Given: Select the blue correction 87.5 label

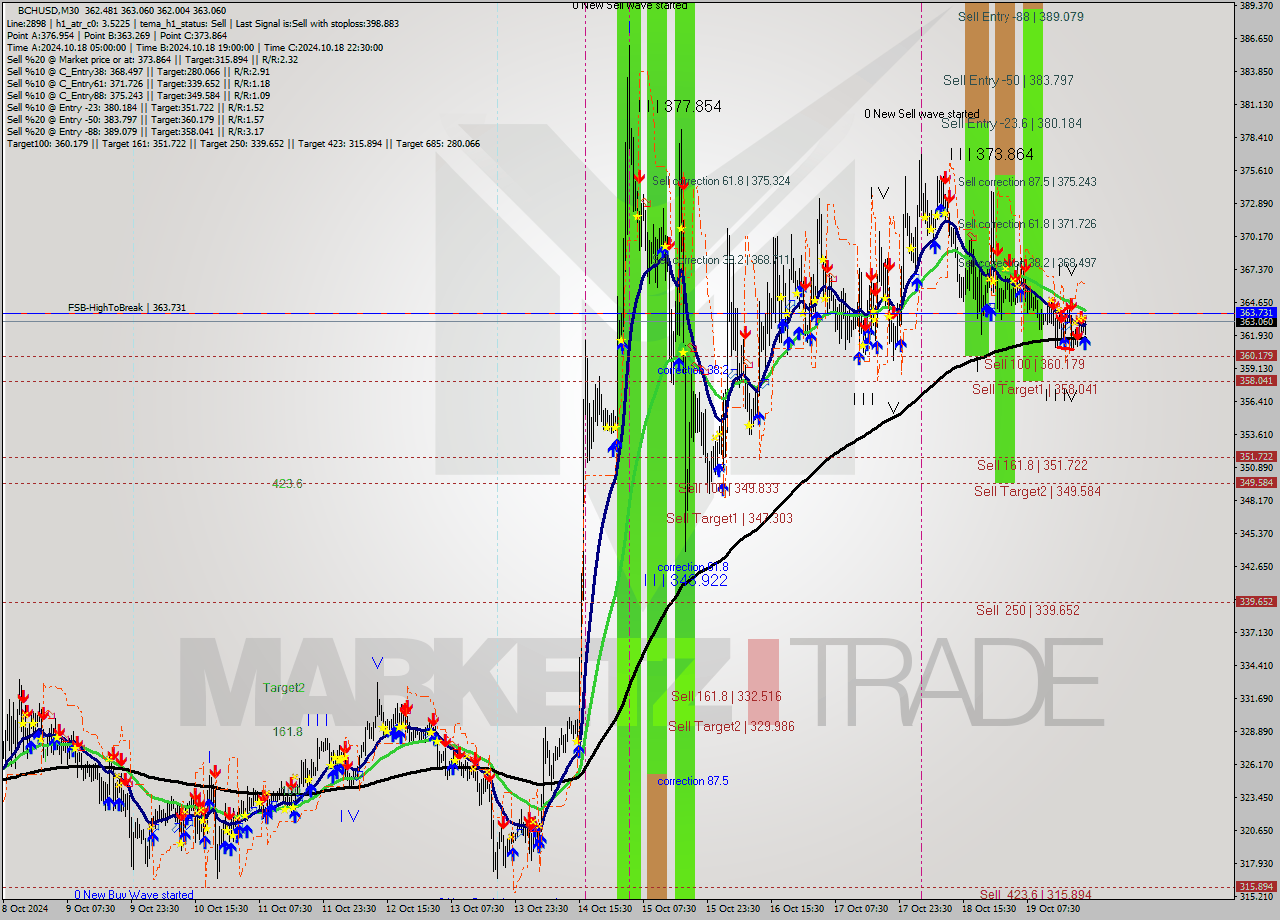Looking at the screenshot, I should 693,781.
